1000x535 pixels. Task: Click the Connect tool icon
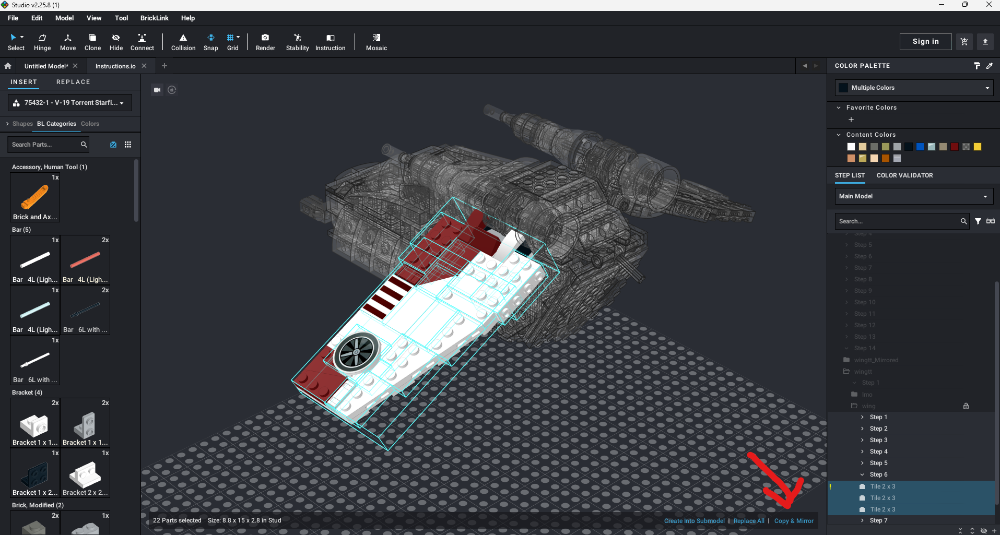pyautogui.click(x=142, y=41)
